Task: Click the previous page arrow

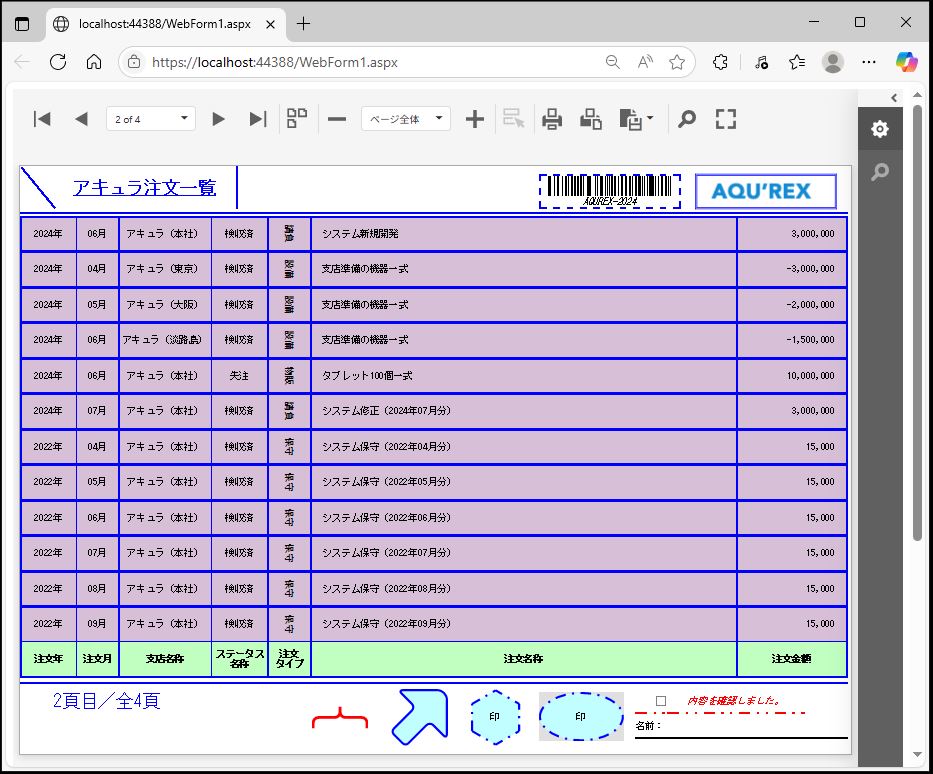Action: click(x=81, y=119)
